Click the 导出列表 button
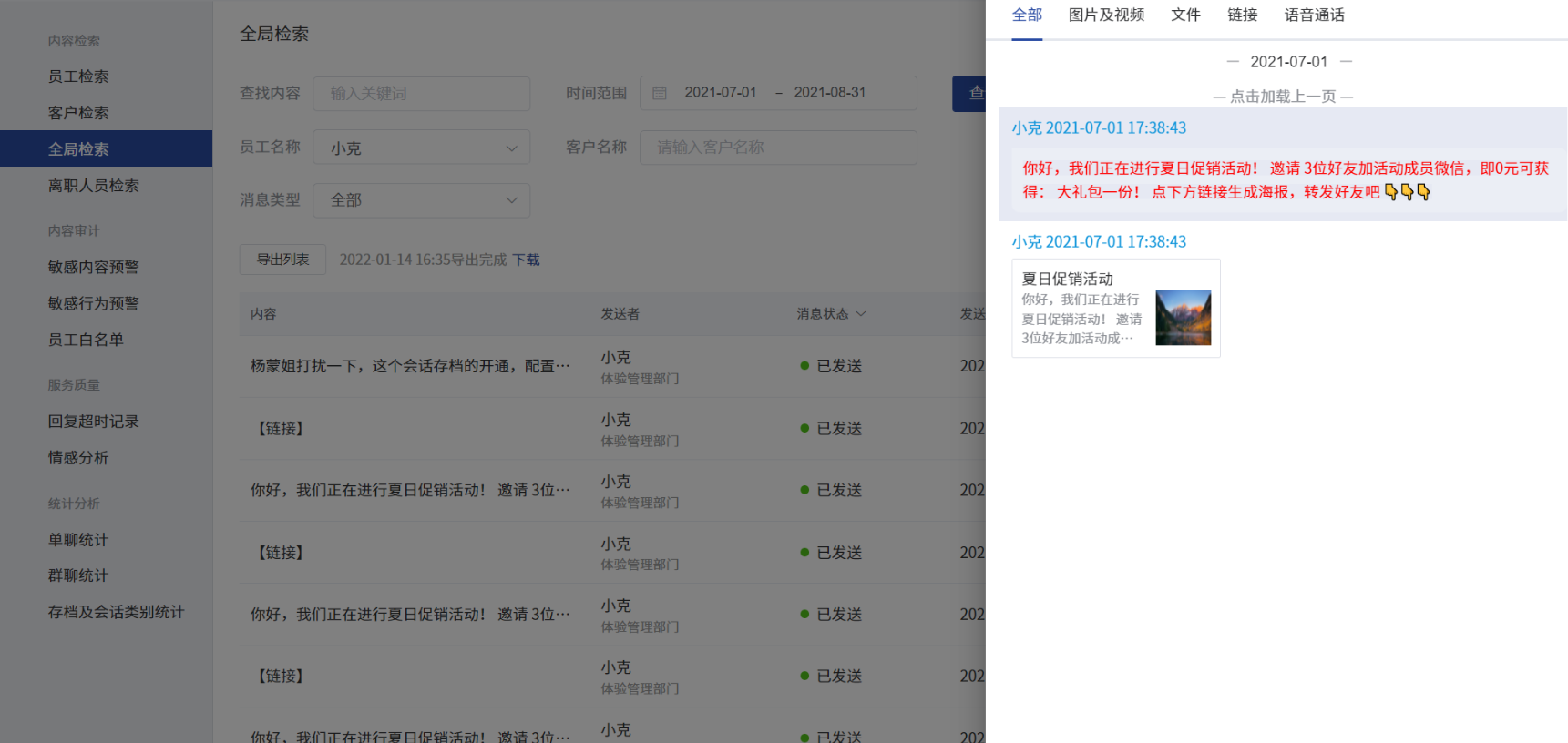Screen dimensions: 1568x743 tap(282, 260)
